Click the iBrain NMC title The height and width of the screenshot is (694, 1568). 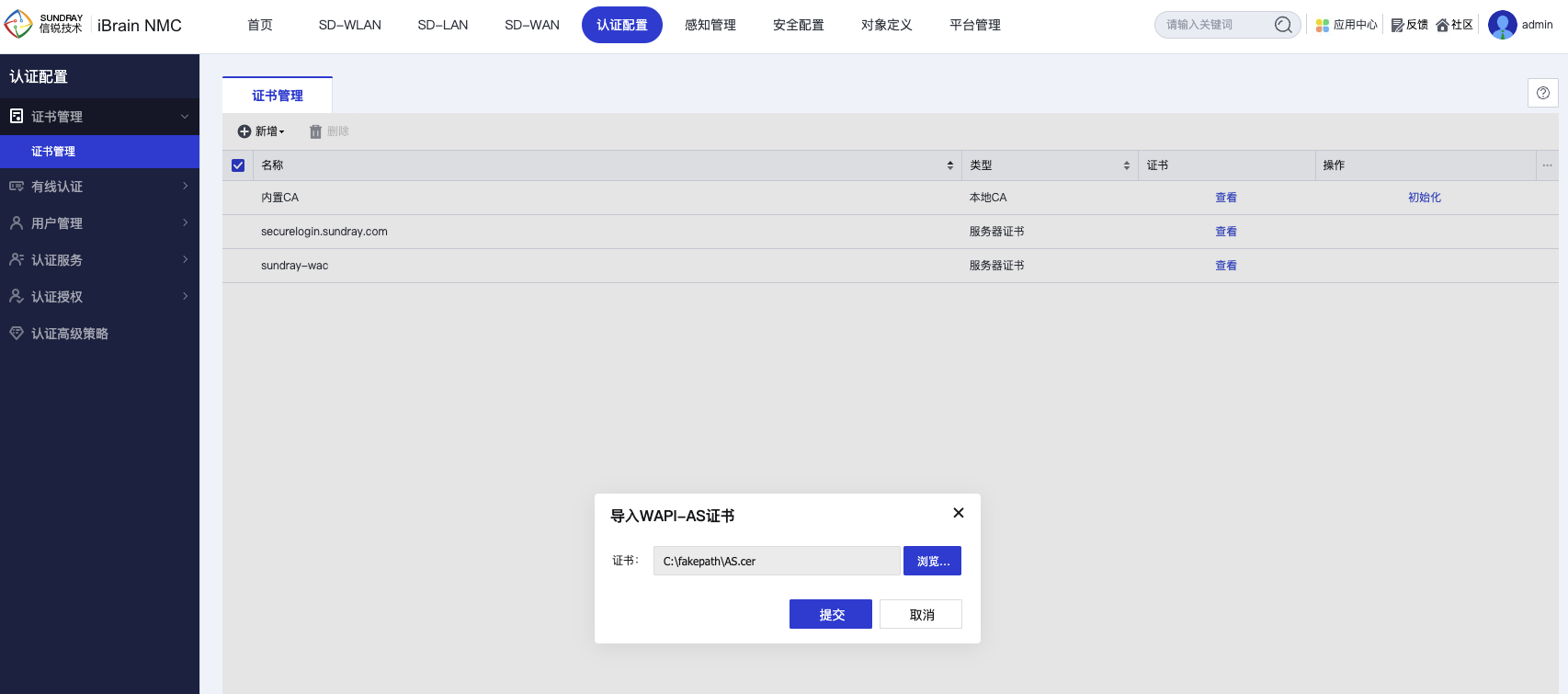click(x=140, y=26)
